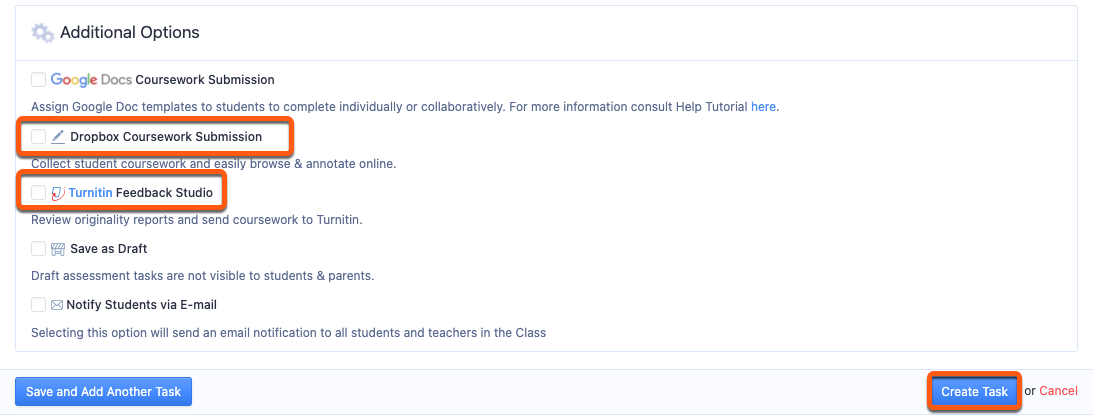Click the Google Docs logo
1093x415 pixels.
click(x=91, y=80)
